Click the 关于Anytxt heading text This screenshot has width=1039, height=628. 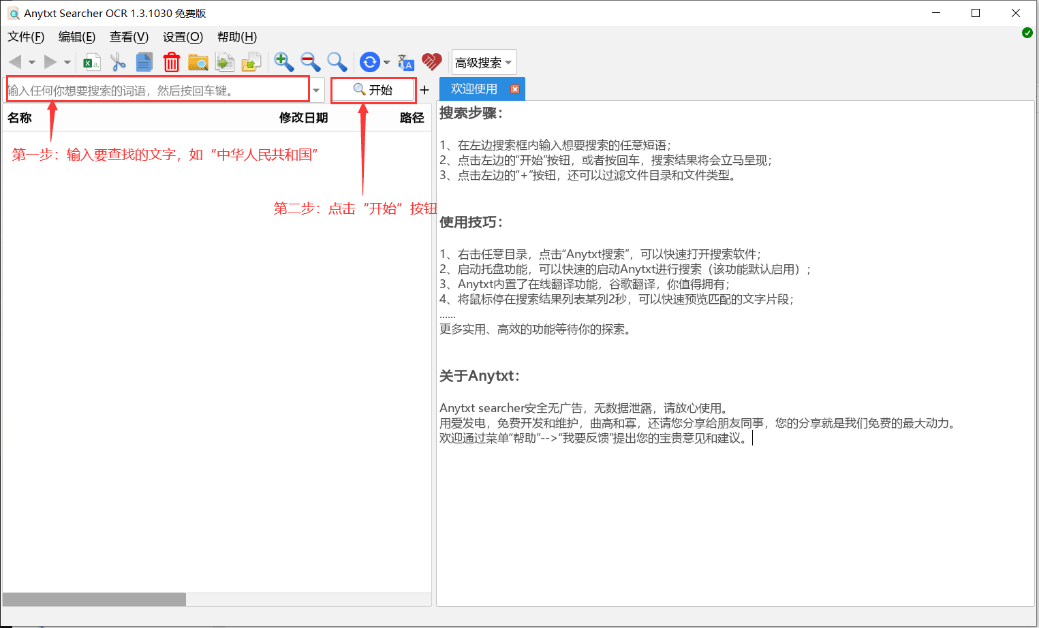point(480,376)
